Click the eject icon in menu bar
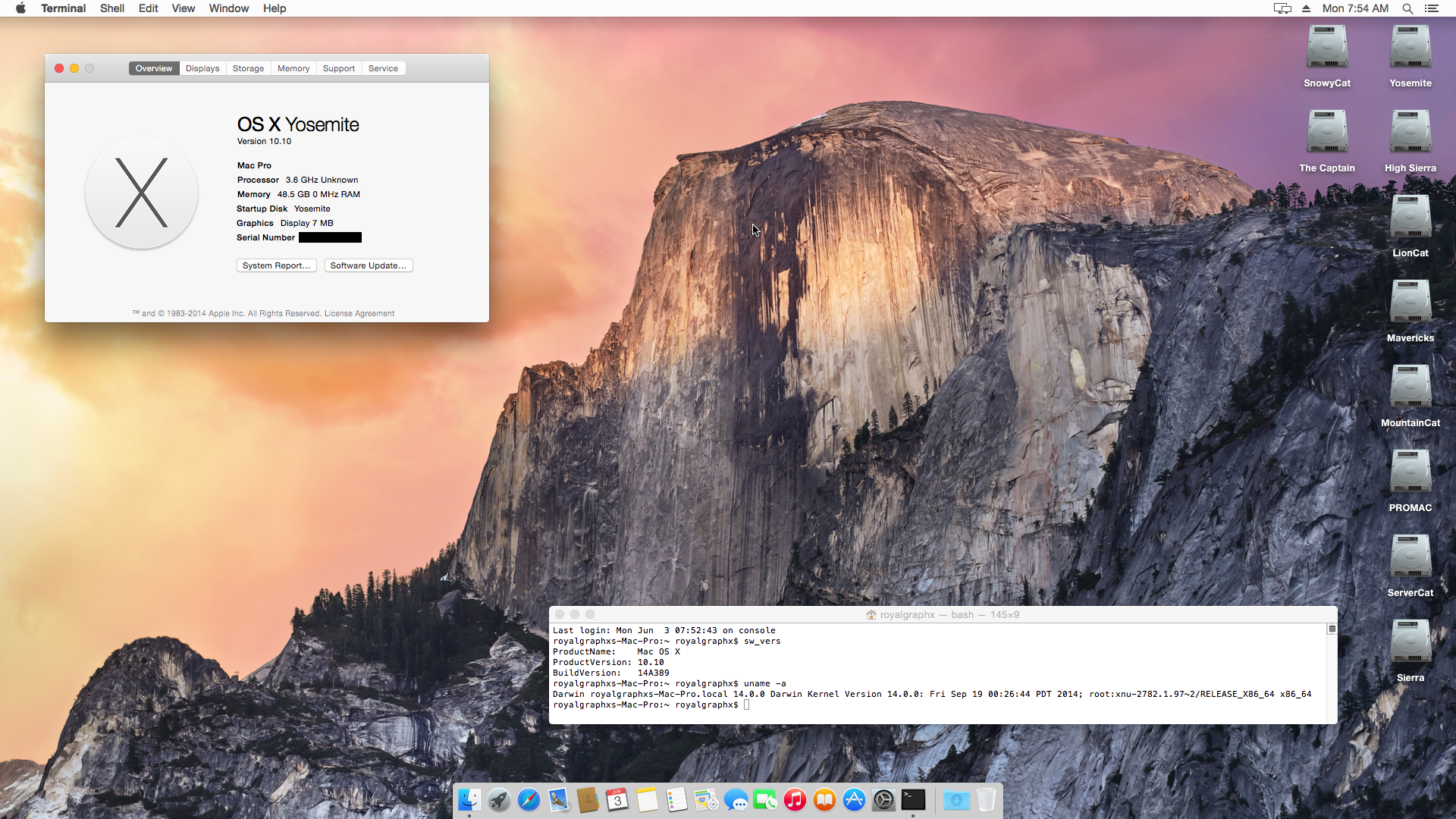This screenshot has width=1456, height=819. [x=1307, y=8]
